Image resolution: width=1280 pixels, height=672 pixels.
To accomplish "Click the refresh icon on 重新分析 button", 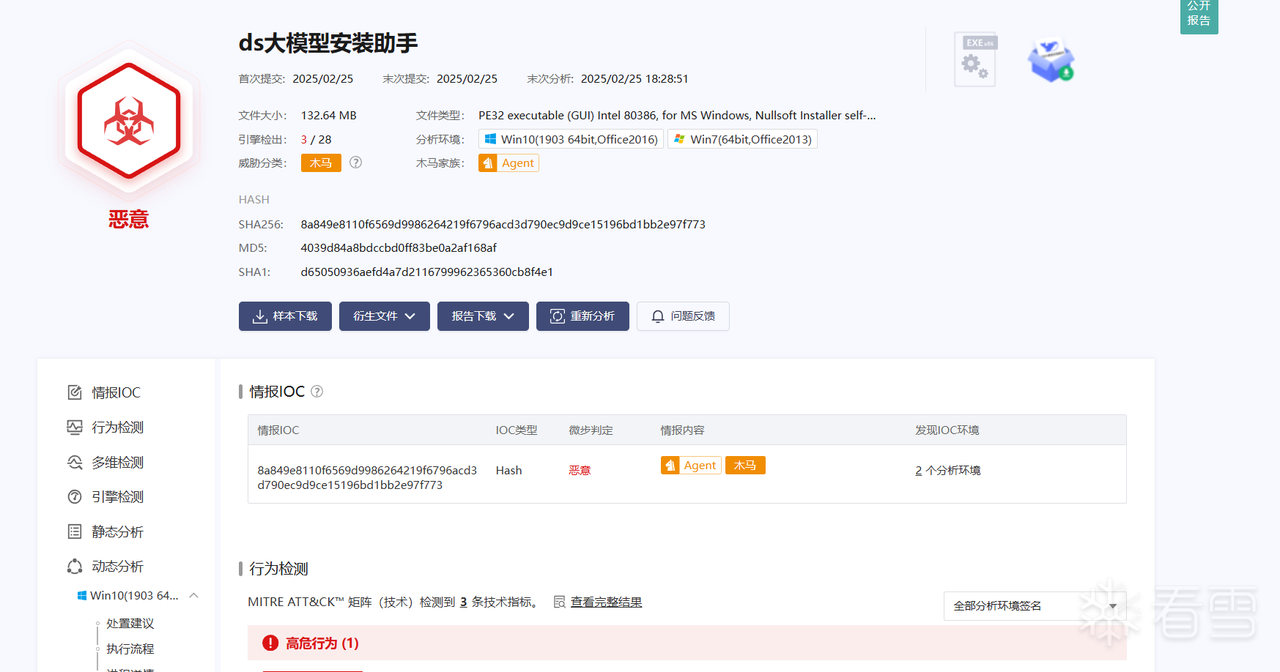I will point(557,316).
